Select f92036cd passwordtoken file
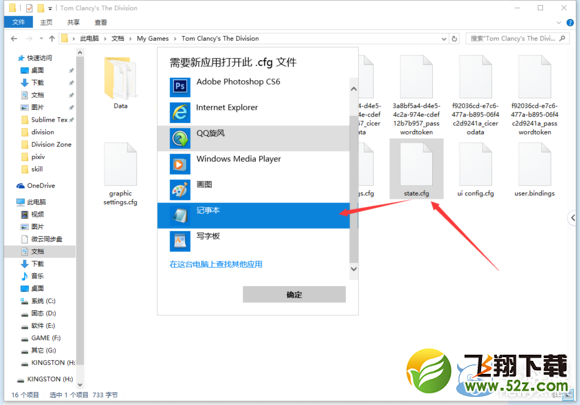 tap(535, 95)
